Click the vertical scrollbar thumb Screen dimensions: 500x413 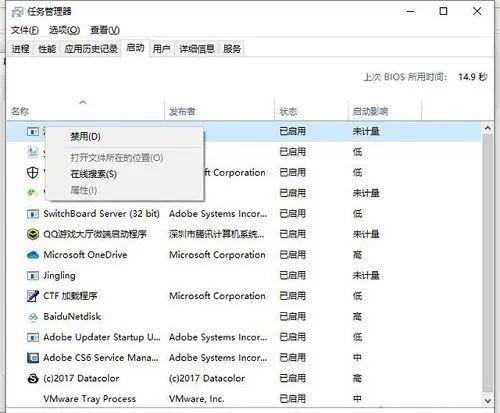point(488,263)
